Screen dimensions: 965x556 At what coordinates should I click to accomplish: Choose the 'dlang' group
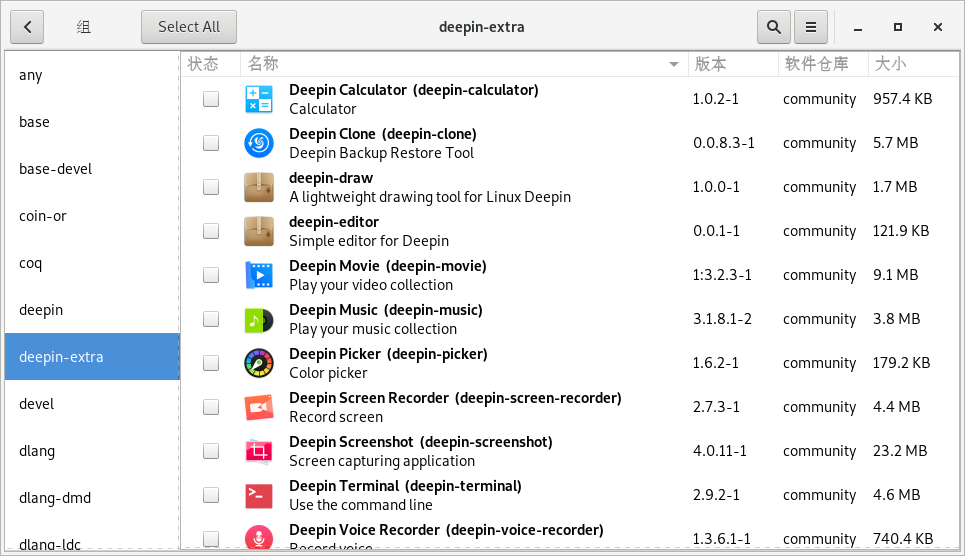92,451
